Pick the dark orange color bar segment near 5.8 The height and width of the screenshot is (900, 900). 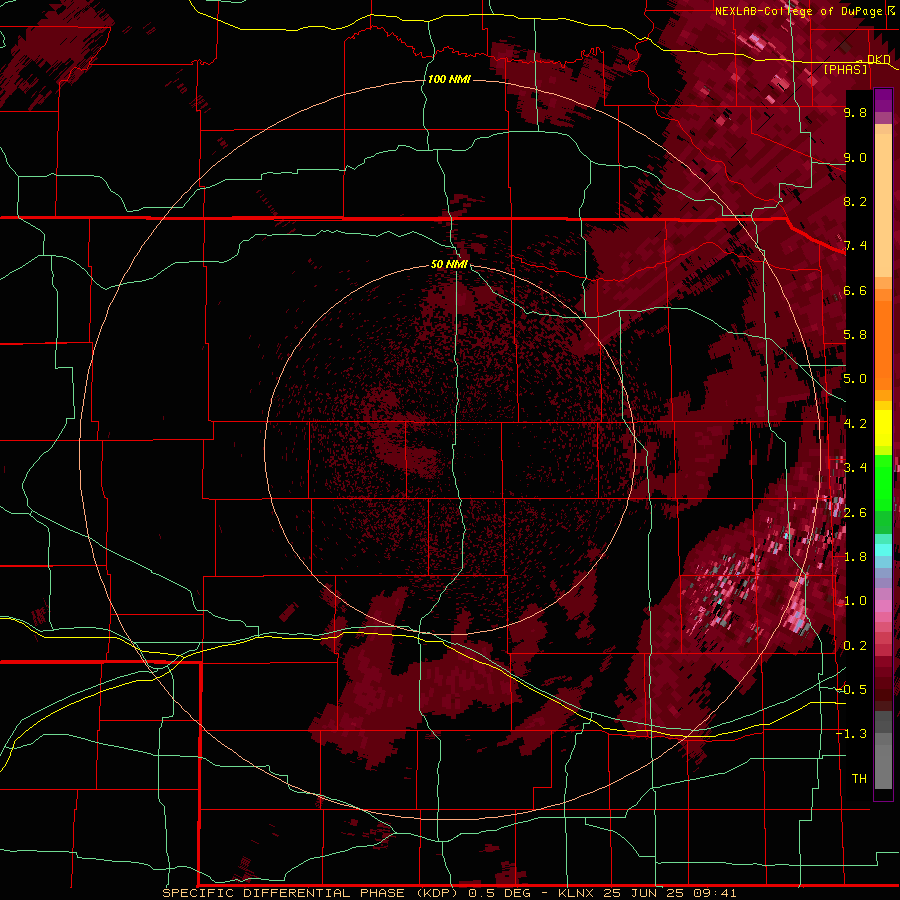[883, 339]
